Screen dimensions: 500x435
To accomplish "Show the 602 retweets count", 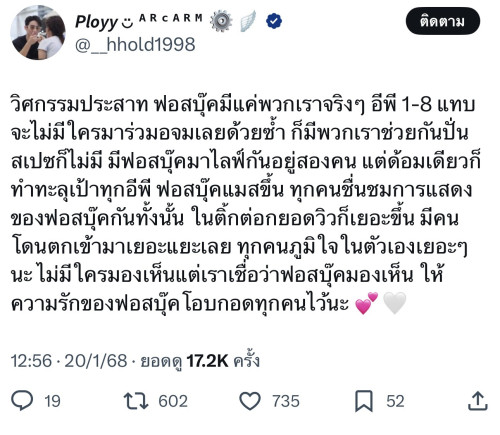I will tap(173, 401).
